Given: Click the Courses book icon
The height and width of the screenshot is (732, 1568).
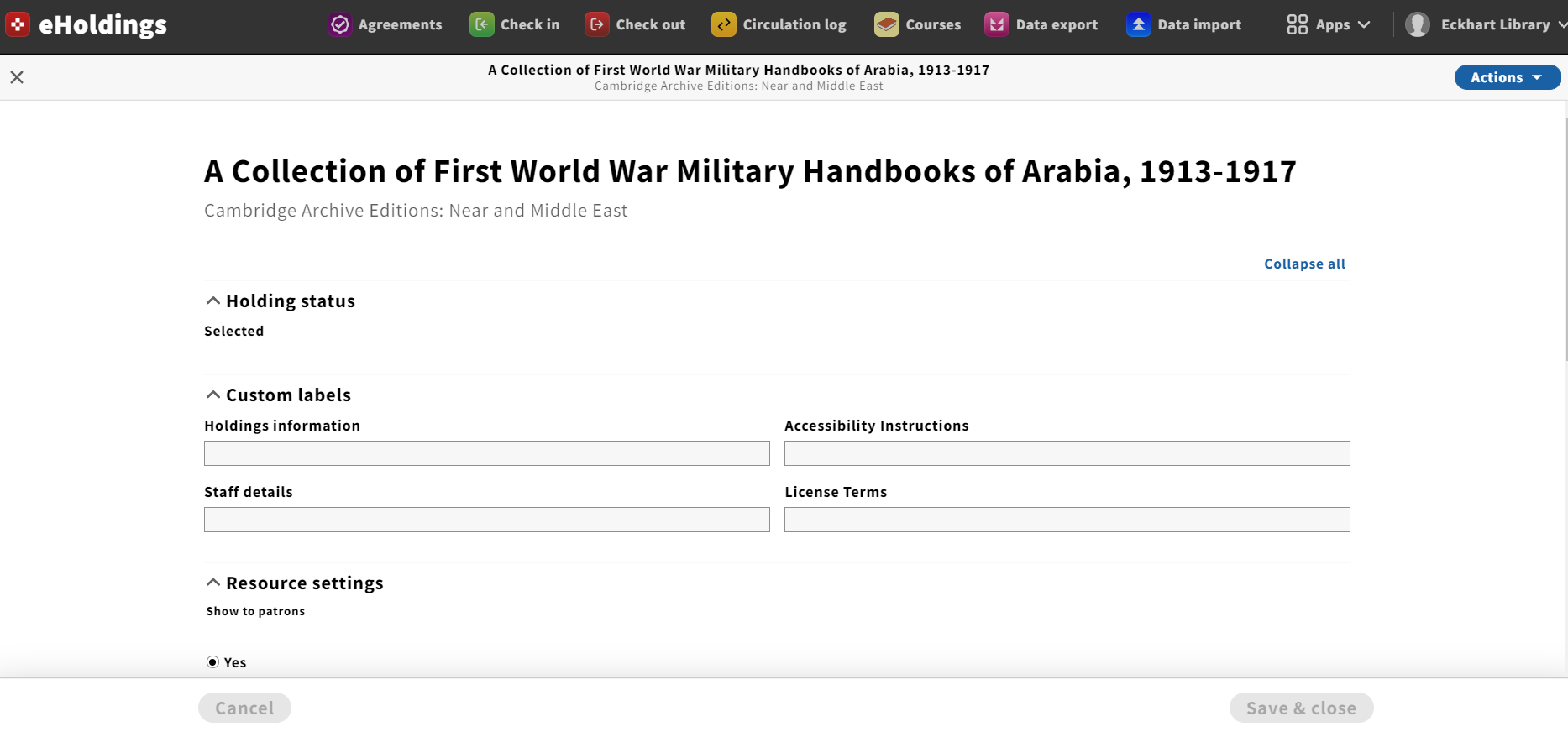Looking at the screenshot, I should point(887,24).
